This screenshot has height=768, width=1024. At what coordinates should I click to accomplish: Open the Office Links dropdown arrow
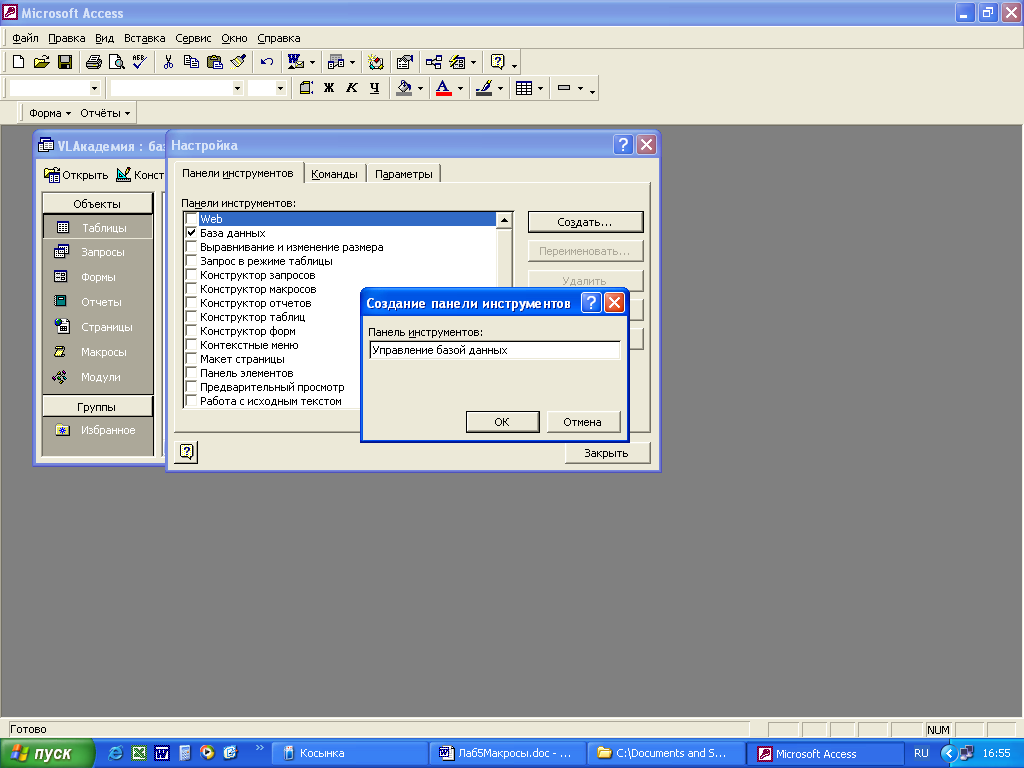pos(312,62)
